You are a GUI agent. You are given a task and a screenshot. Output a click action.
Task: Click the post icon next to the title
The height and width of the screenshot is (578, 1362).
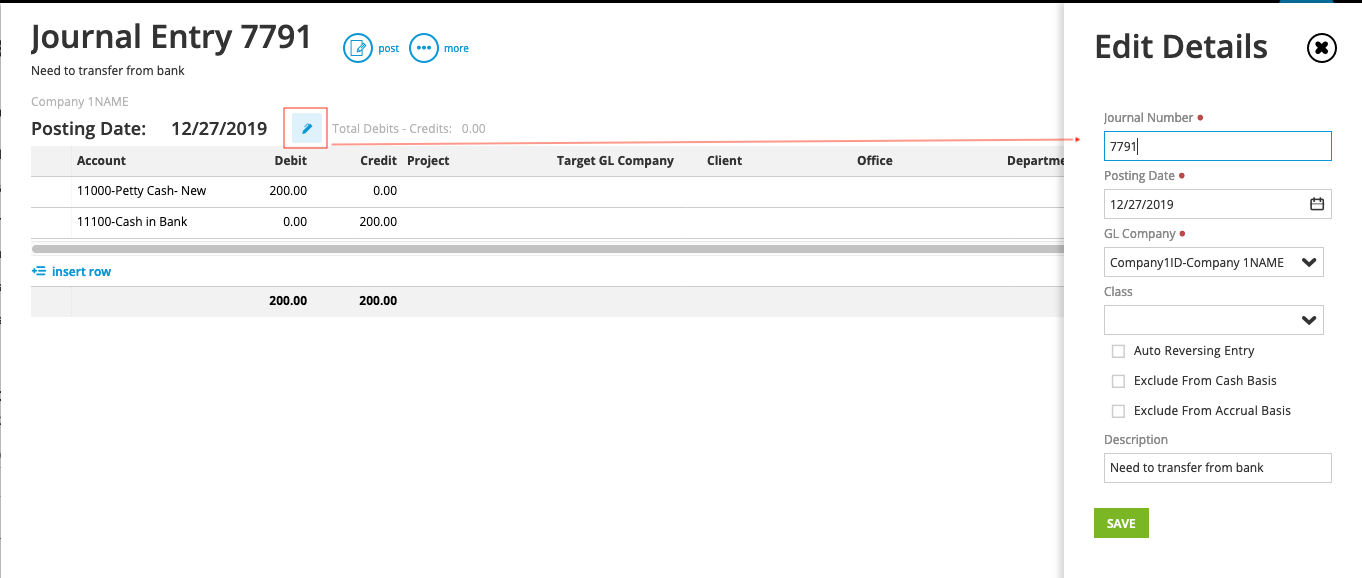coord(358,48)
